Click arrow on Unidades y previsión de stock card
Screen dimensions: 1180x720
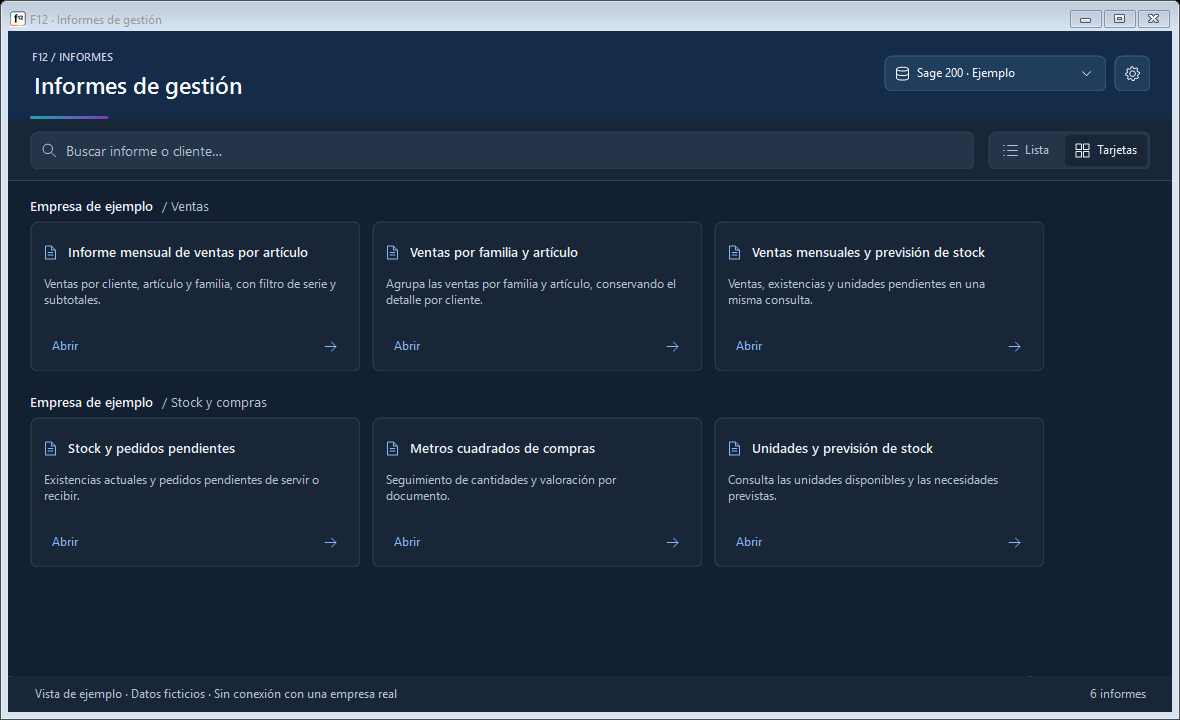[1014, 542]
